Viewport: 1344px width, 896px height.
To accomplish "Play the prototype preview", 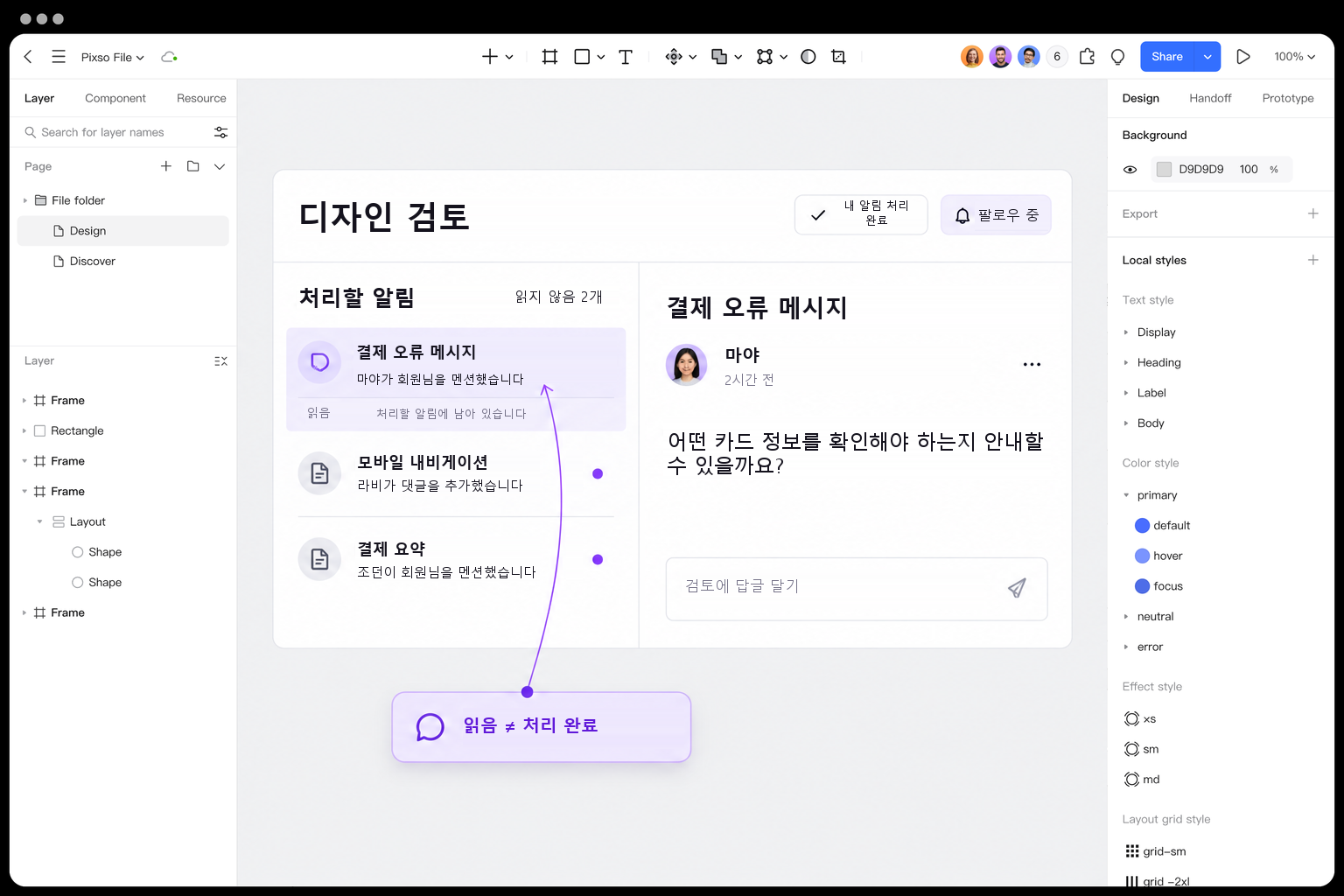I will [x=1242, y=57].
